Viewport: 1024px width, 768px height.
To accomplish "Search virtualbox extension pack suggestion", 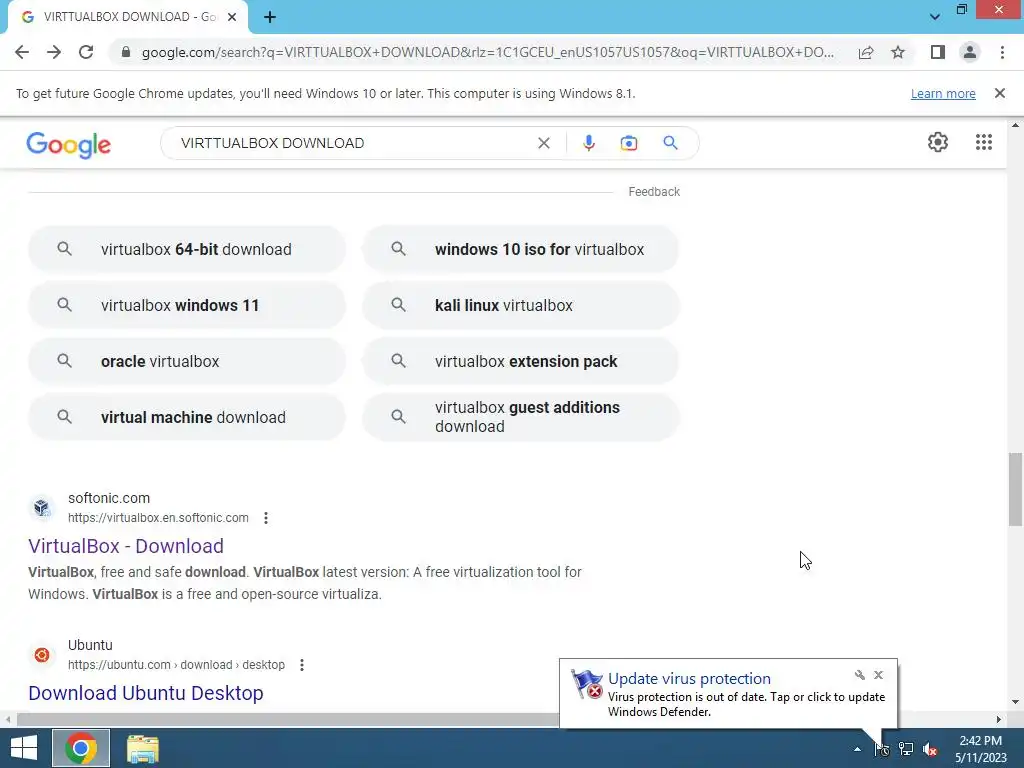I will point(521,362).
